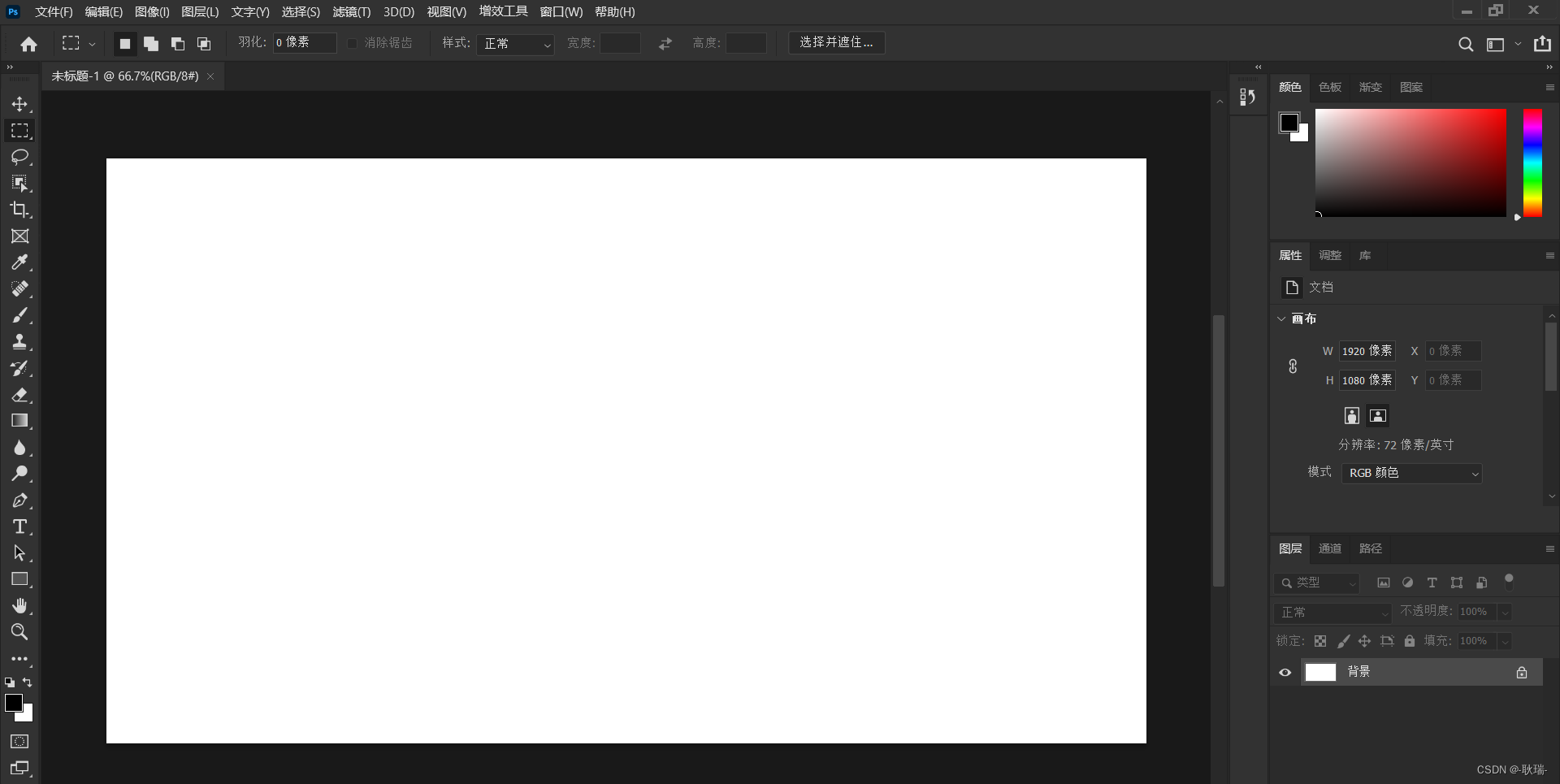Select the Pen tool
1560x784 pixels.
tap(19, 500)
